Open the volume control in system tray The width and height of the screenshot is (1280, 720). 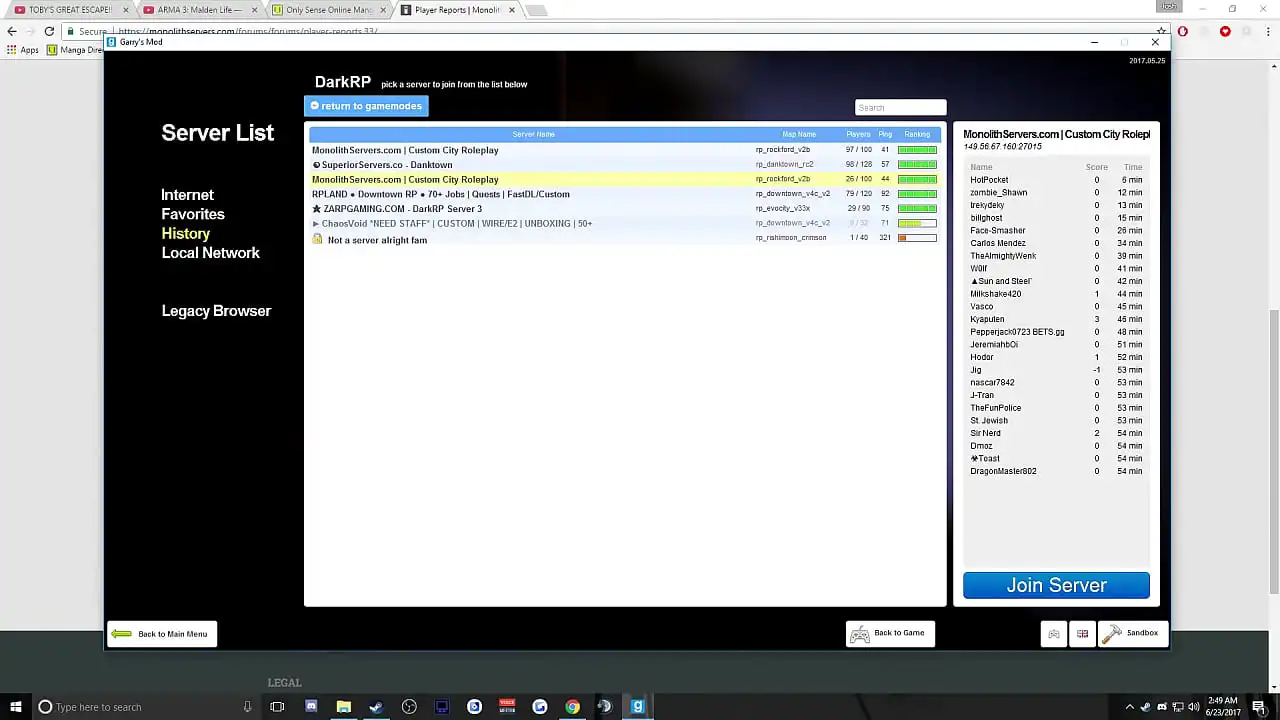click(x=1193, y=707)
